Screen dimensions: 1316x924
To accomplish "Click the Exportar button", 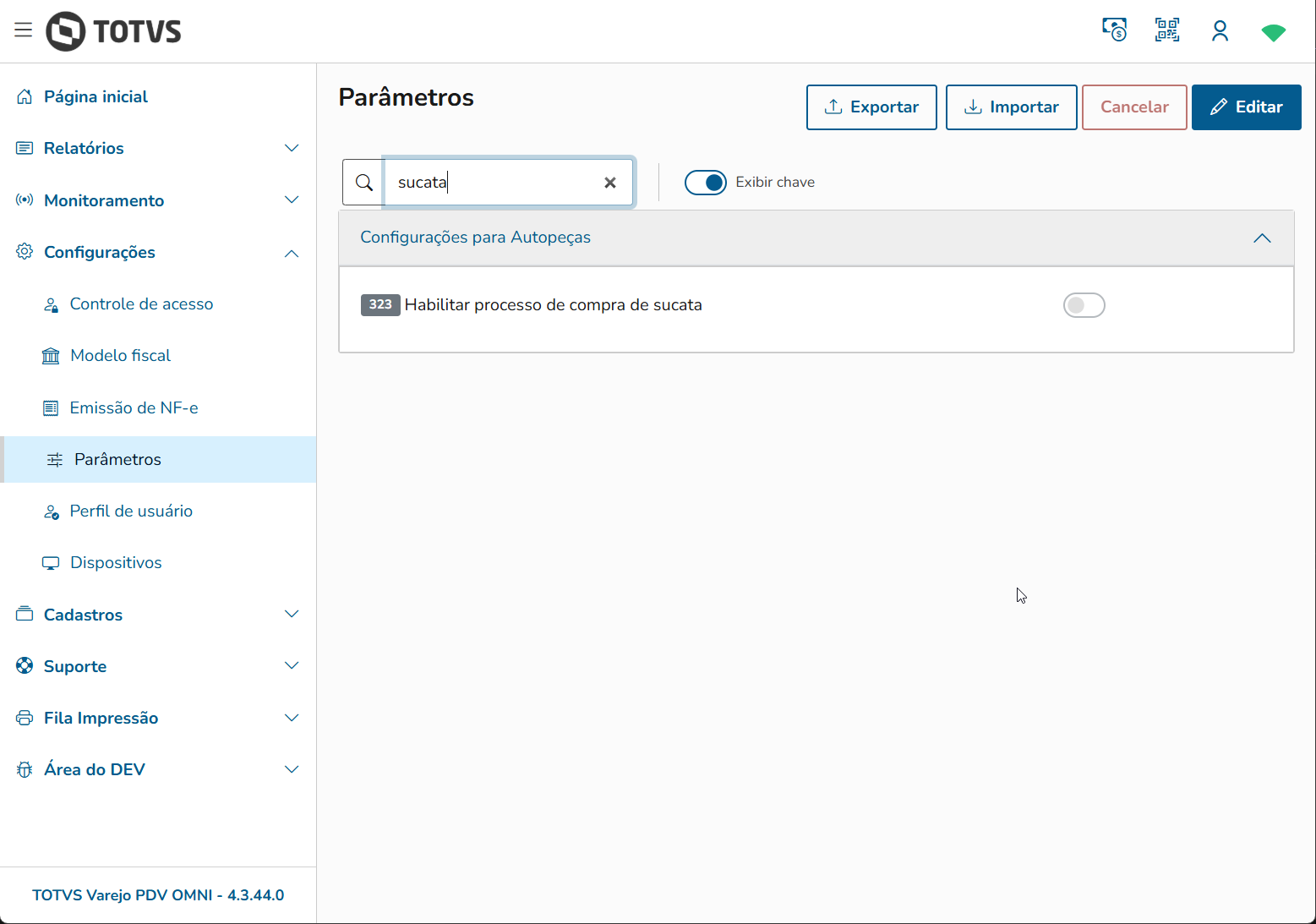I will tap(871, 107).
